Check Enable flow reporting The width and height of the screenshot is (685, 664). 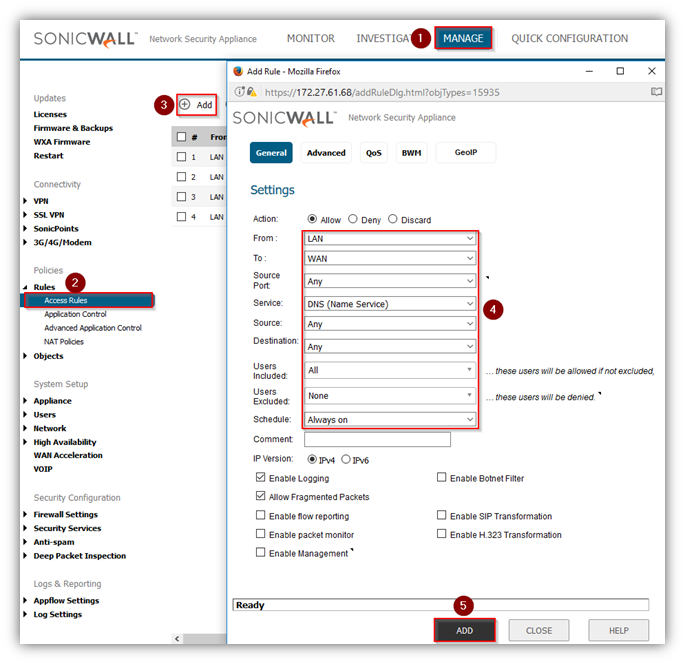click(260, 515)
